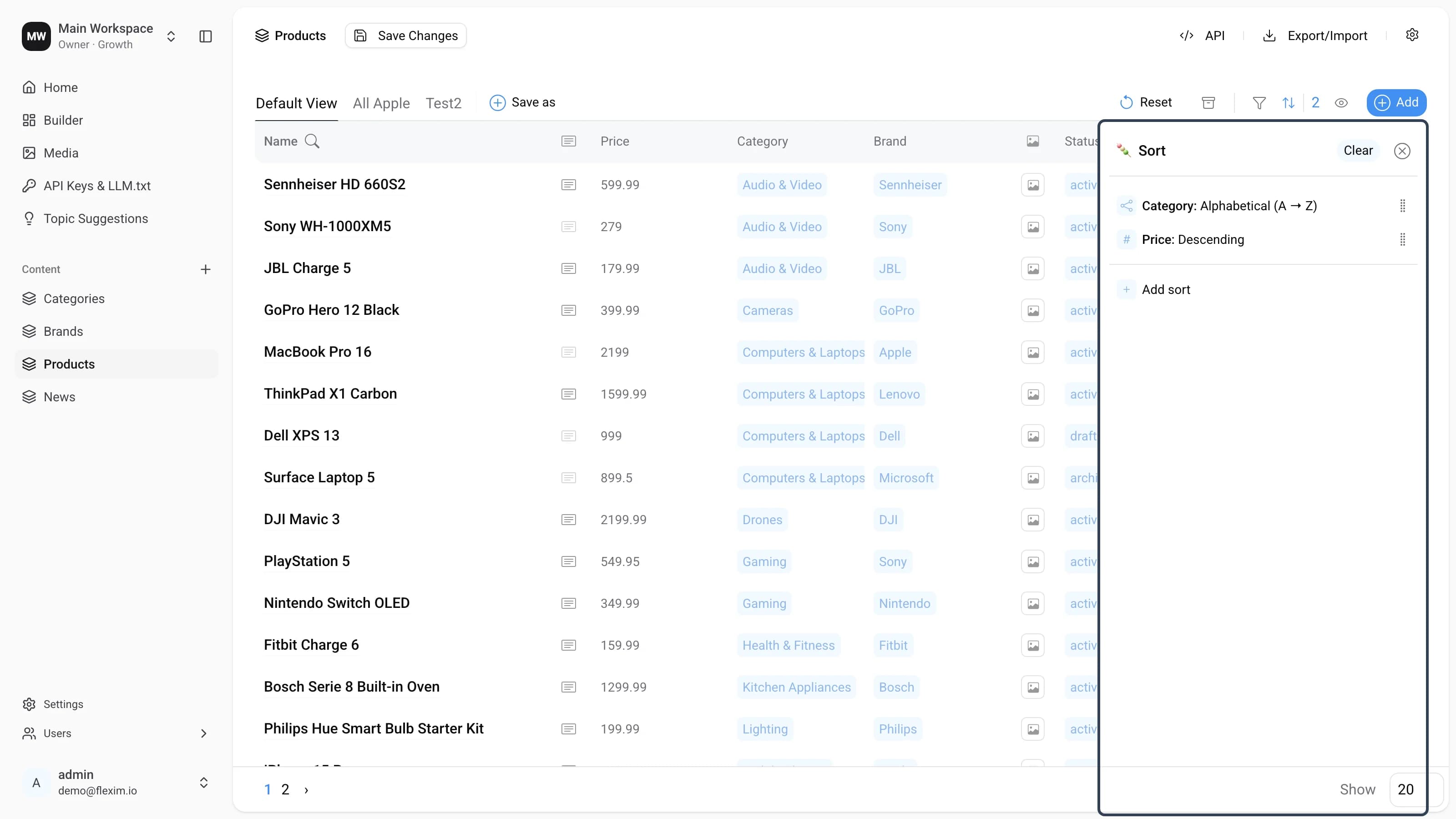Screen dimensions: 1456x819
Task: Reset the view
Action: [x=1146, y=102]
